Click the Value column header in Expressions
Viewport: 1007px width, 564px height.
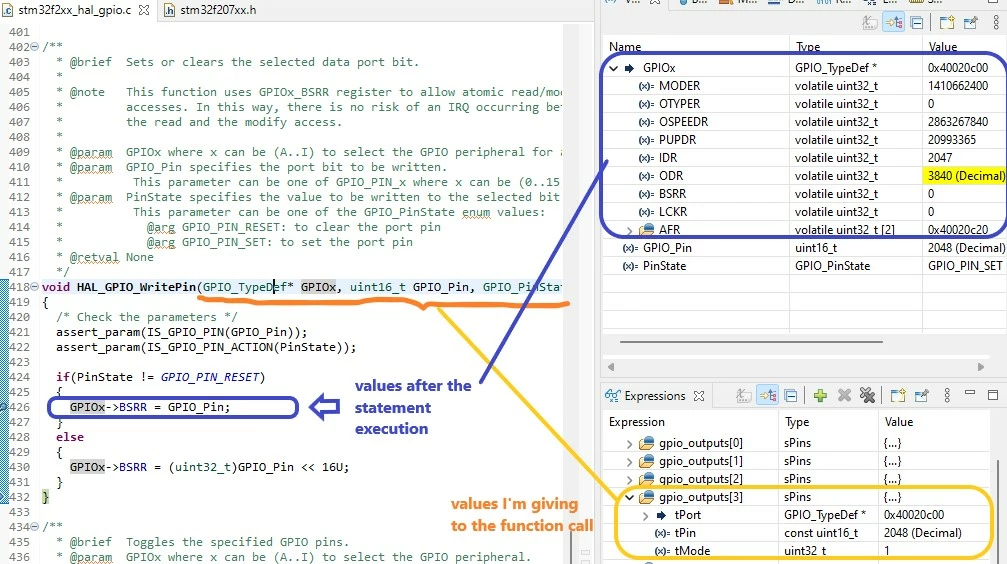coord(898,422)
